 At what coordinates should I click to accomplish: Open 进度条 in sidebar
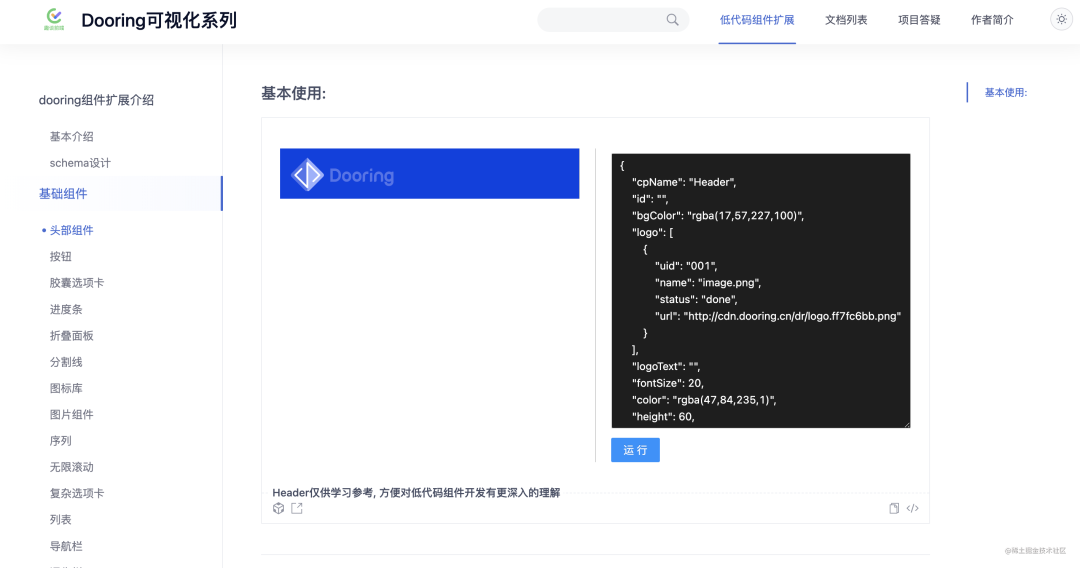(x=66, y=309)
